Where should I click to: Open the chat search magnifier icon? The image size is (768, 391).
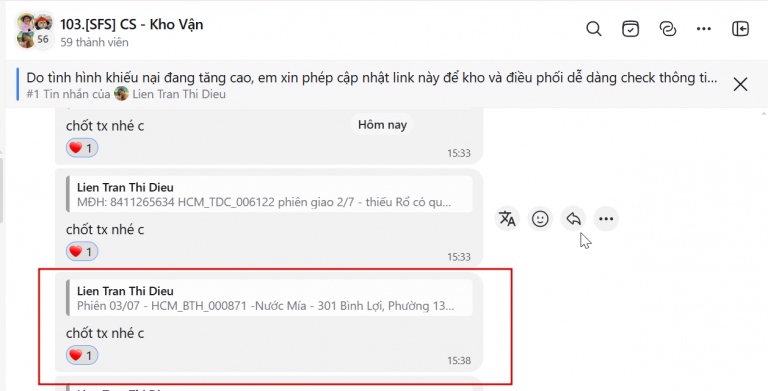pyautogui.click(x=594, y=28)
